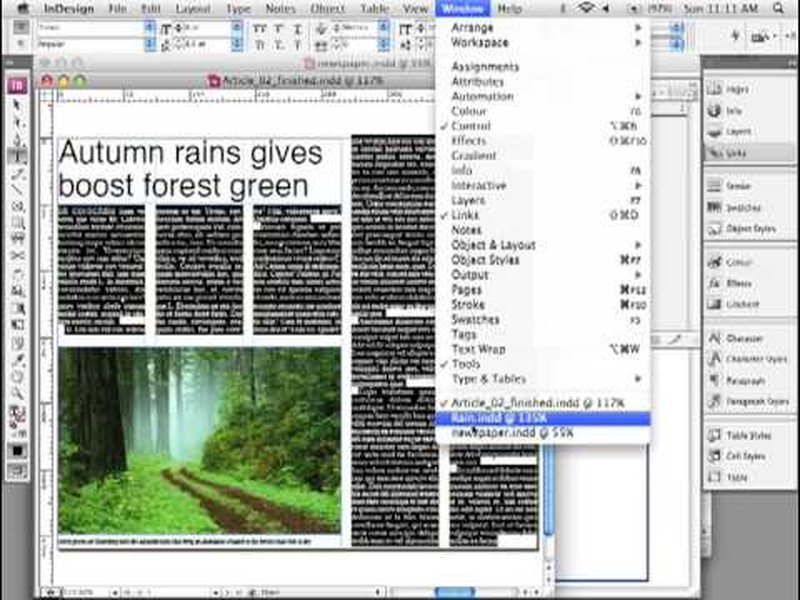Image resolution: width=800 pixels, height=600 pixels.
Task: Open the Table Styles panel icon
Action: coord(715,435)
